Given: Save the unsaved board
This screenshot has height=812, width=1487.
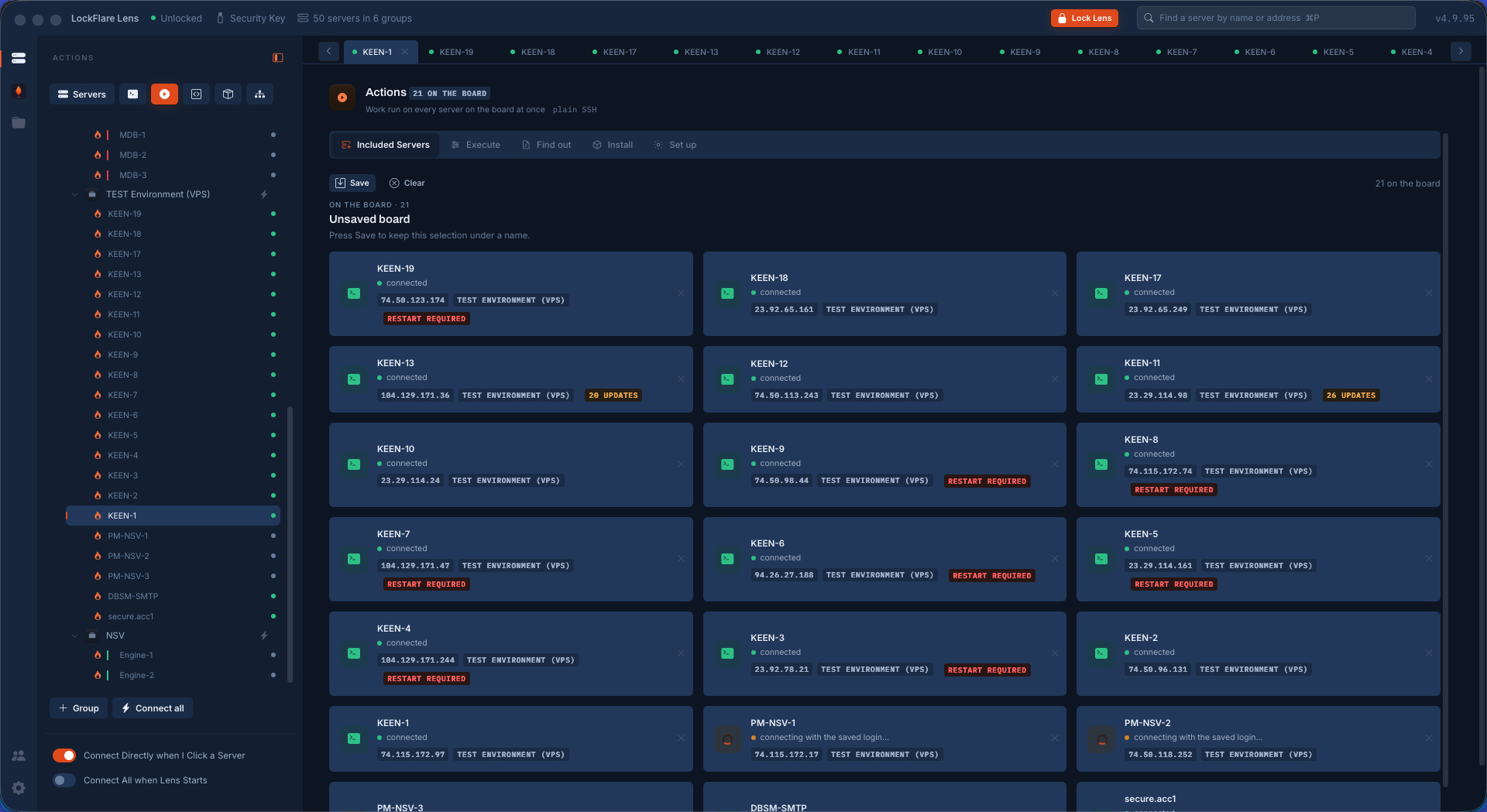Looking at the screenshot, I should [352, 183].
